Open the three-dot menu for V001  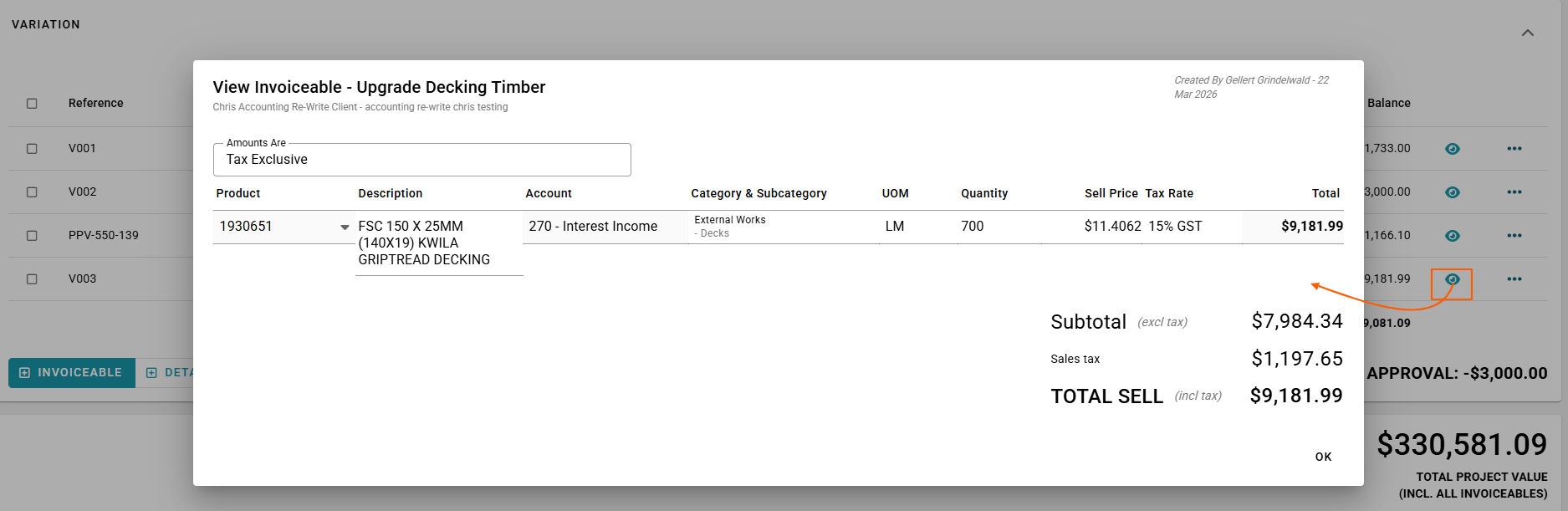pos(1514,149)
